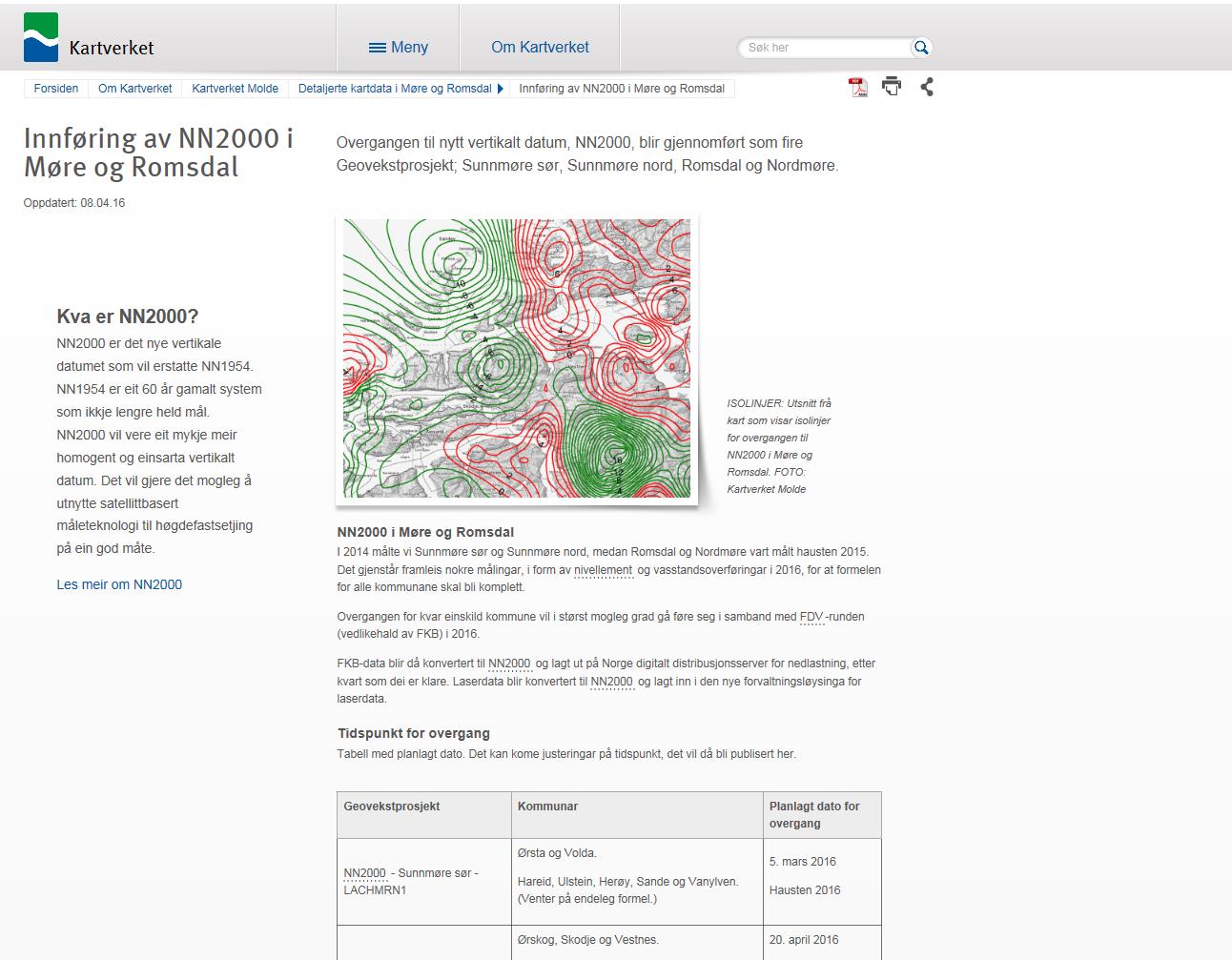Go to Forsiden breadcrumb

56,89
